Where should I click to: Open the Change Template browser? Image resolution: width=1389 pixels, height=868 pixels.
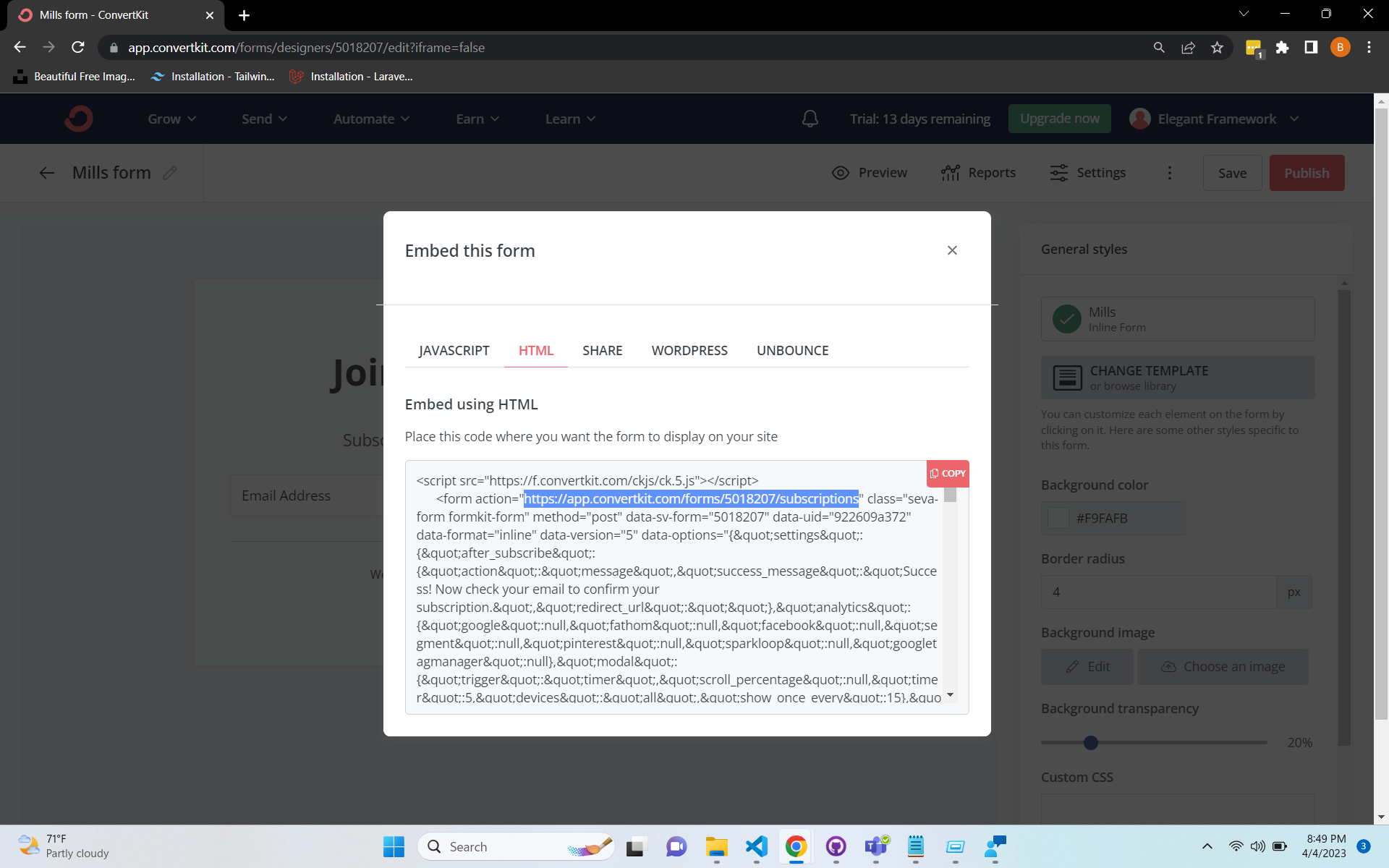[x=1177, y=377]
